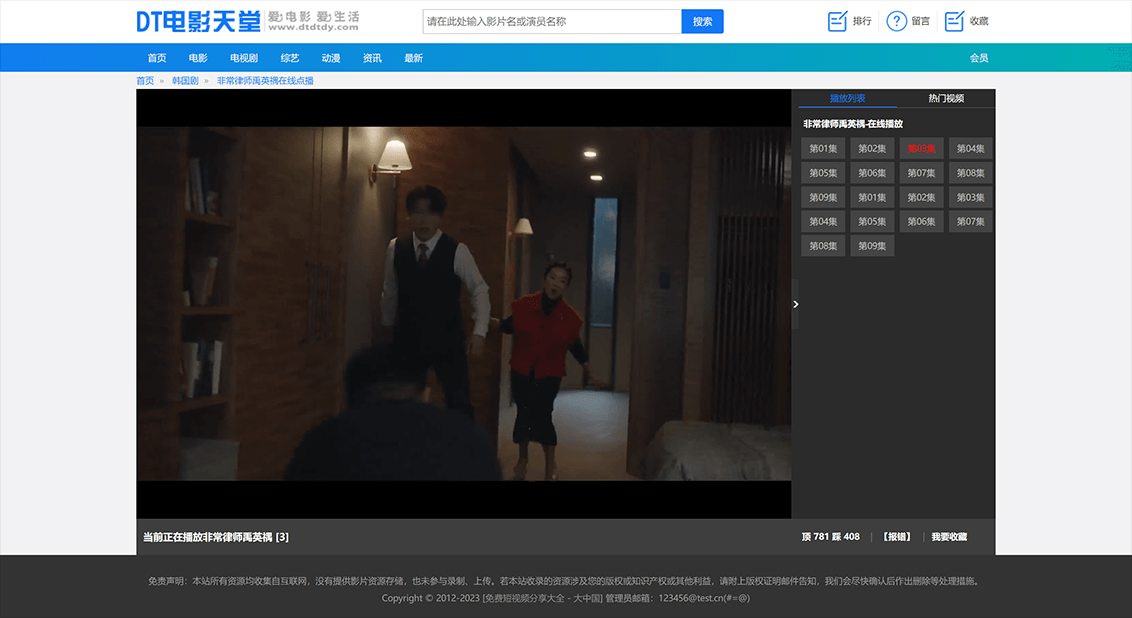The image size is (1132, 618).
Task: Click 我要收藏 below the player
Action: (948, 537)
